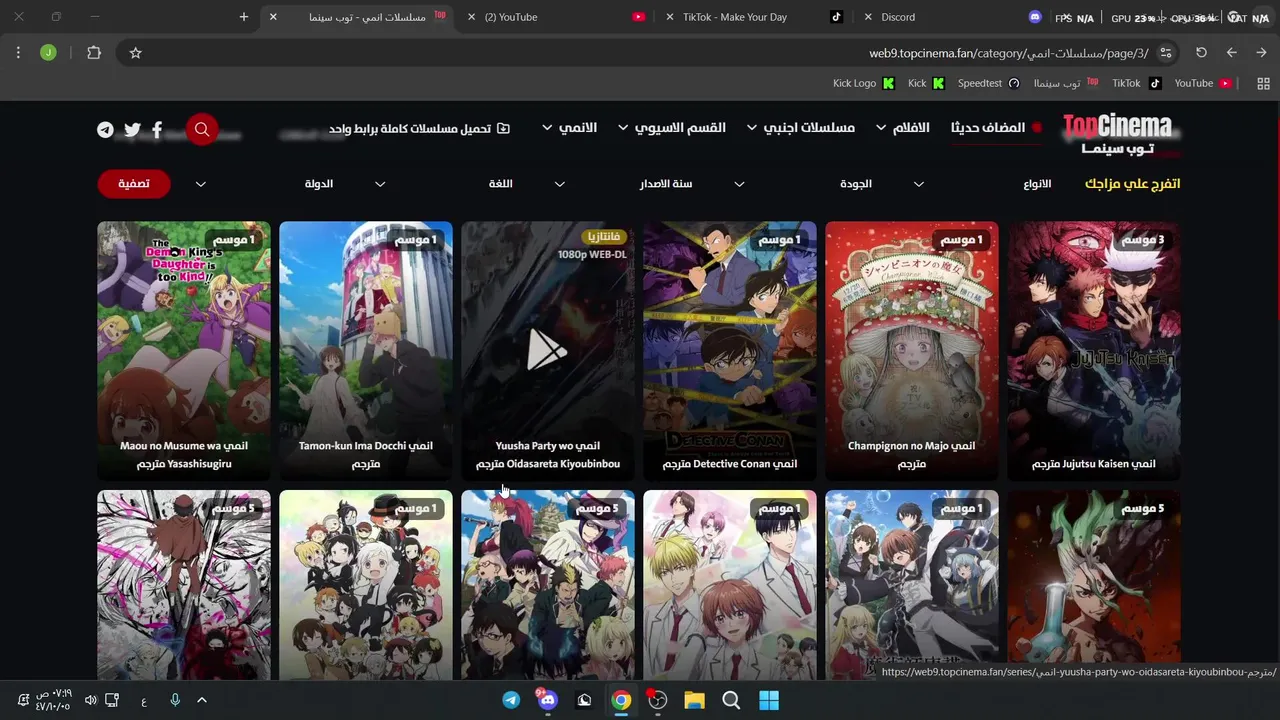1280x720 pixels.
Task: Open Discord from the taskbar
Action: [x=547, y=700]
